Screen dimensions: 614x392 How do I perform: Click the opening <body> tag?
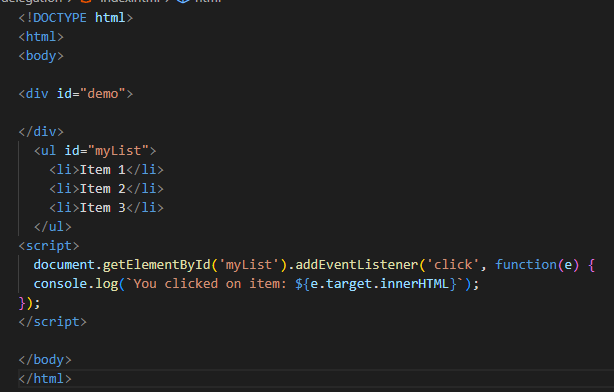(41, 56)
